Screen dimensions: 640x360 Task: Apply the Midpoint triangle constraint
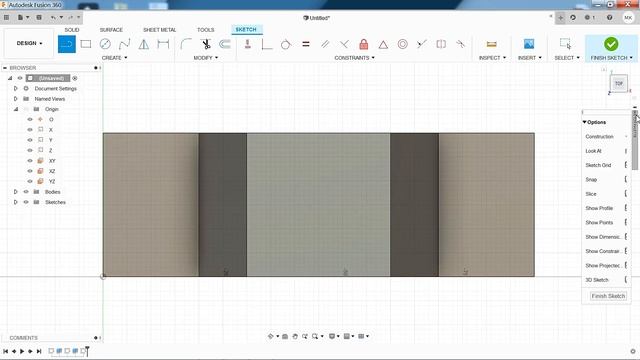click(383, 44)
